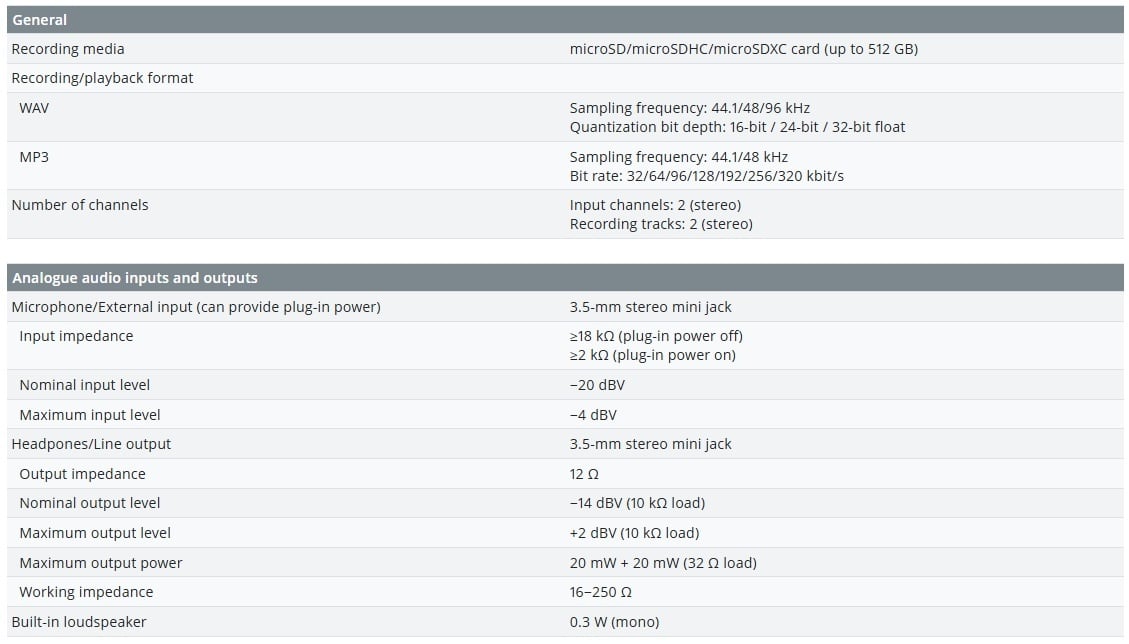This screenshot has height=644, width=1129.
Task: Select the MP3 format row label
Action: 34,157
